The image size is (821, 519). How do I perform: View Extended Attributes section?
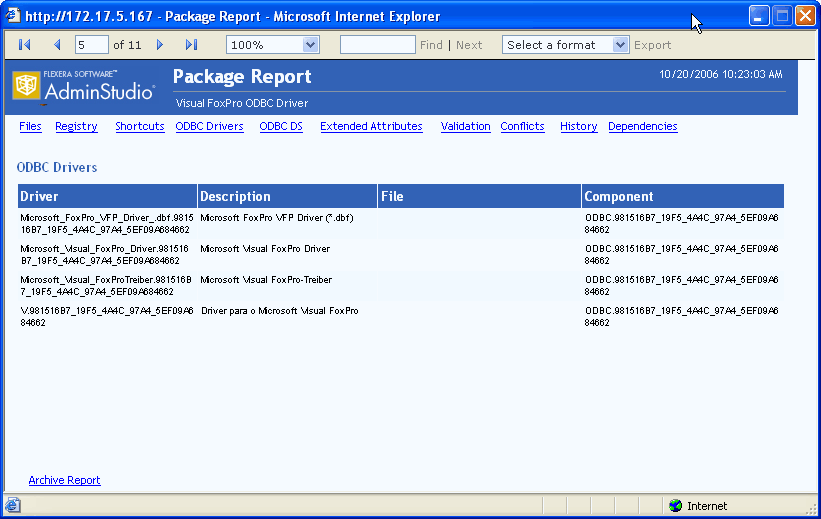371,127
